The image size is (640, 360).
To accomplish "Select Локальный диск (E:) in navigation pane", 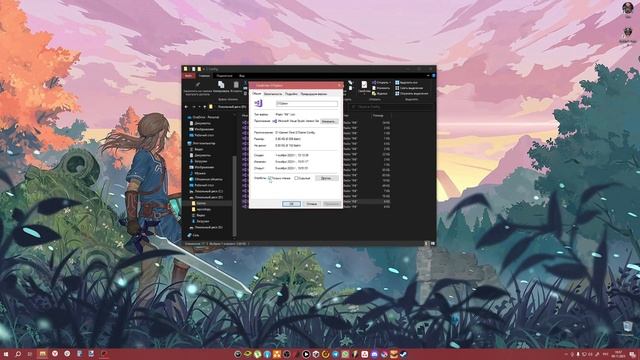I will [x=206, y=227].
